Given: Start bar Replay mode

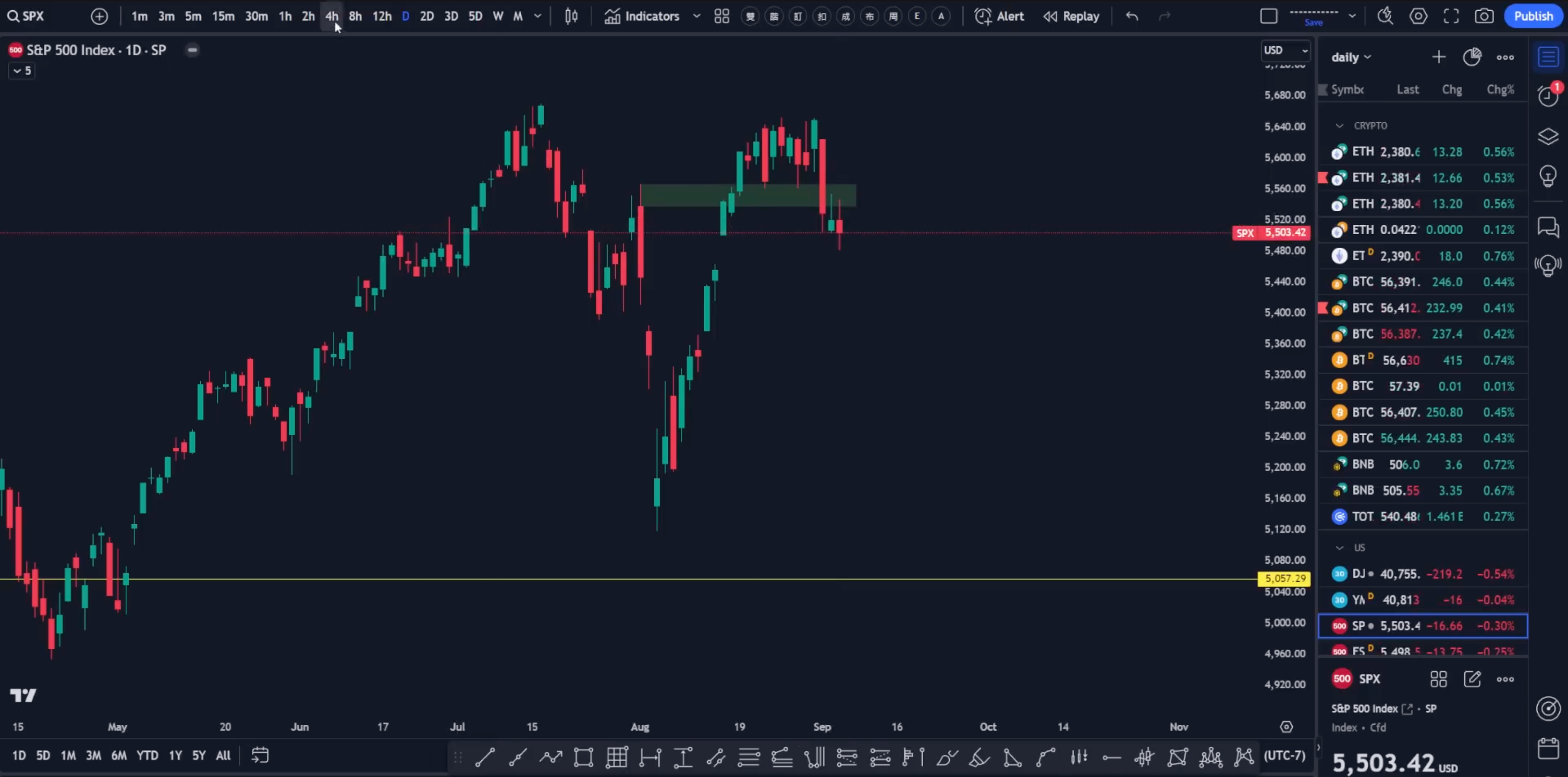Looking at the screenshot, I should pyautogui.click(x=1071, y=16).
